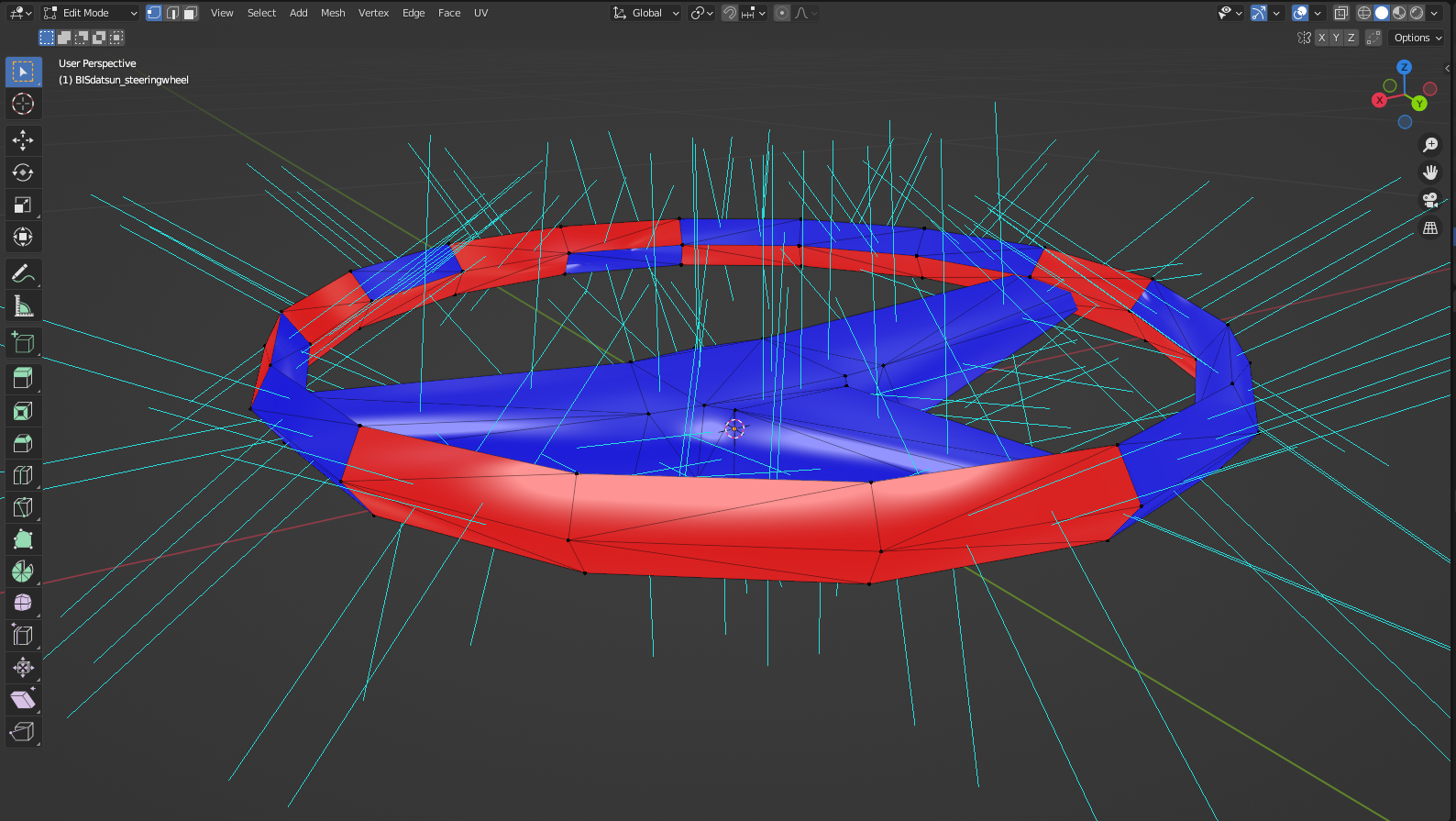
Task: Open the Mesh menu
Action: click(x=333, y=13)
